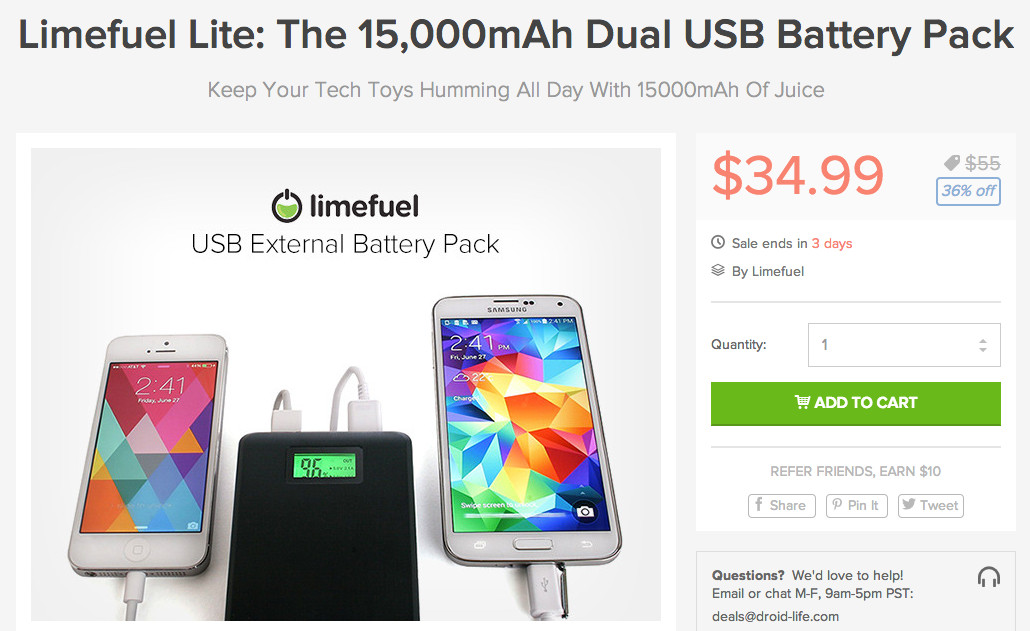
Task: Pin the product using Pin It
Action: [x=857, y=506]
